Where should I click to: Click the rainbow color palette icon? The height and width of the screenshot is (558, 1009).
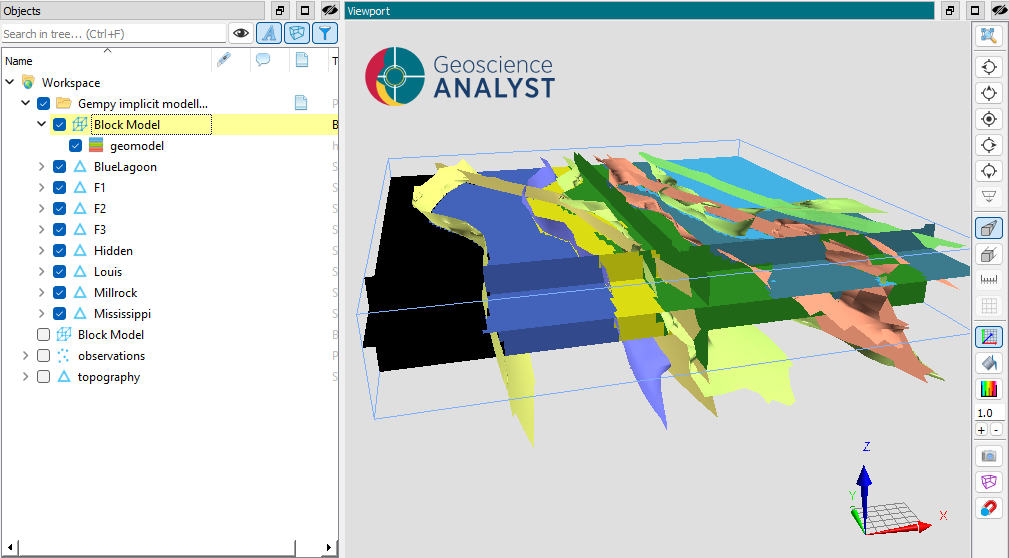tap(989, 389)
